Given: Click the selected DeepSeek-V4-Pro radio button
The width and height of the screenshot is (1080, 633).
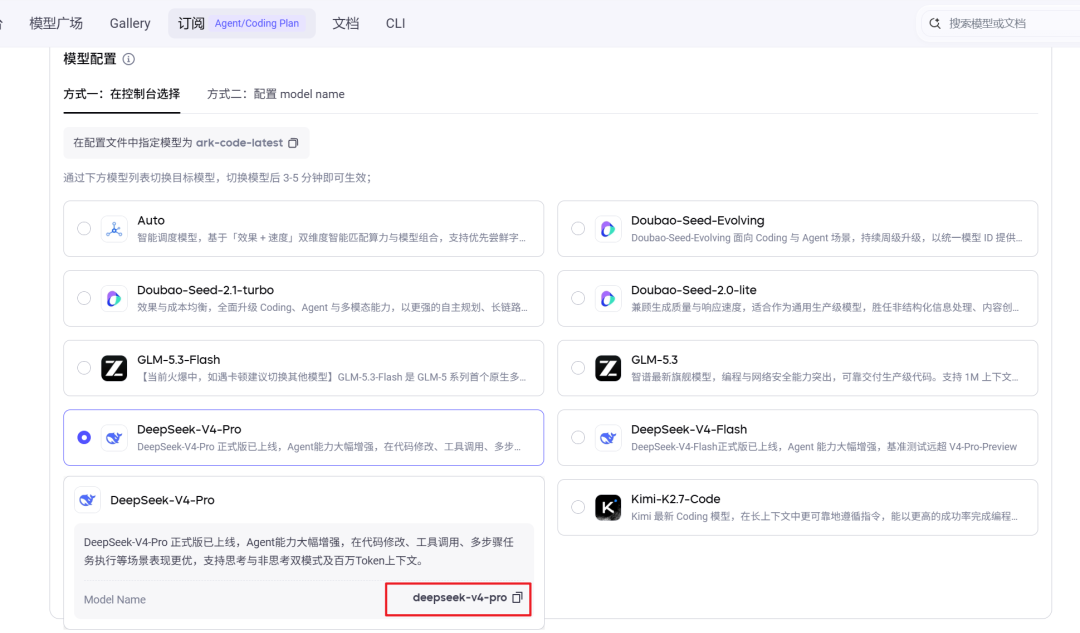Looking at the screenshot, I should [x=84, y=437].
